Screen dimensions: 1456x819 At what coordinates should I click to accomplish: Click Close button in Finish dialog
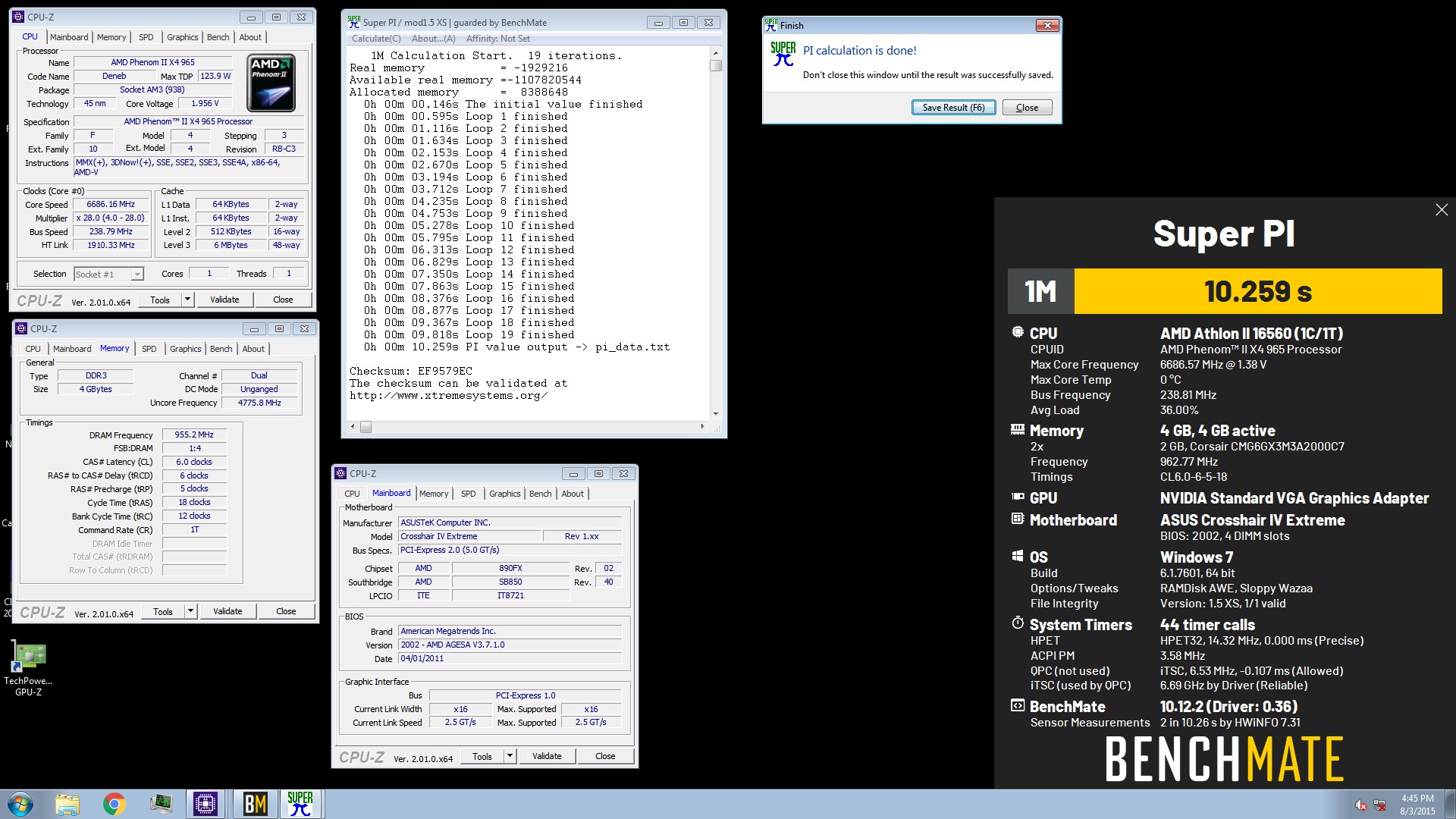[x=1027, y=108]
